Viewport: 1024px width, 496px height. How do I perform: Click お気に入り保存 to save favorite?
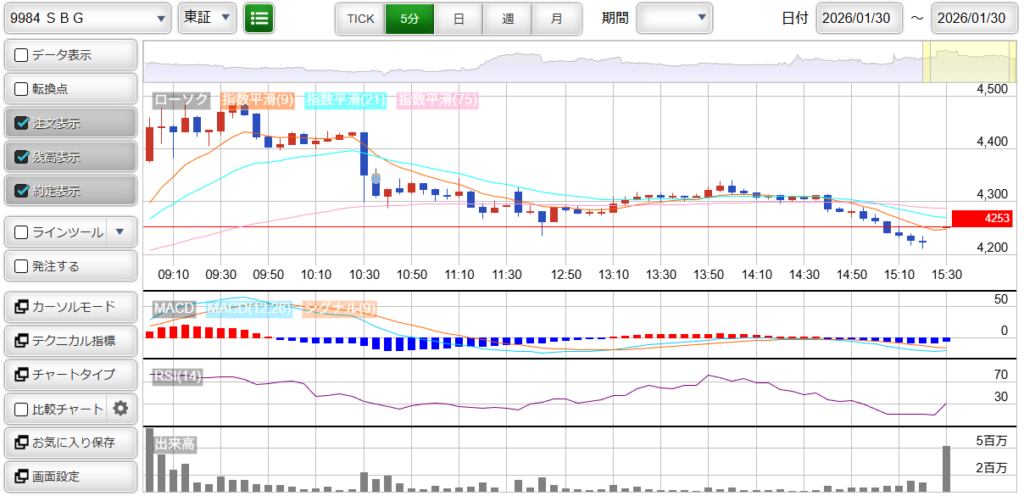point(70,442)
